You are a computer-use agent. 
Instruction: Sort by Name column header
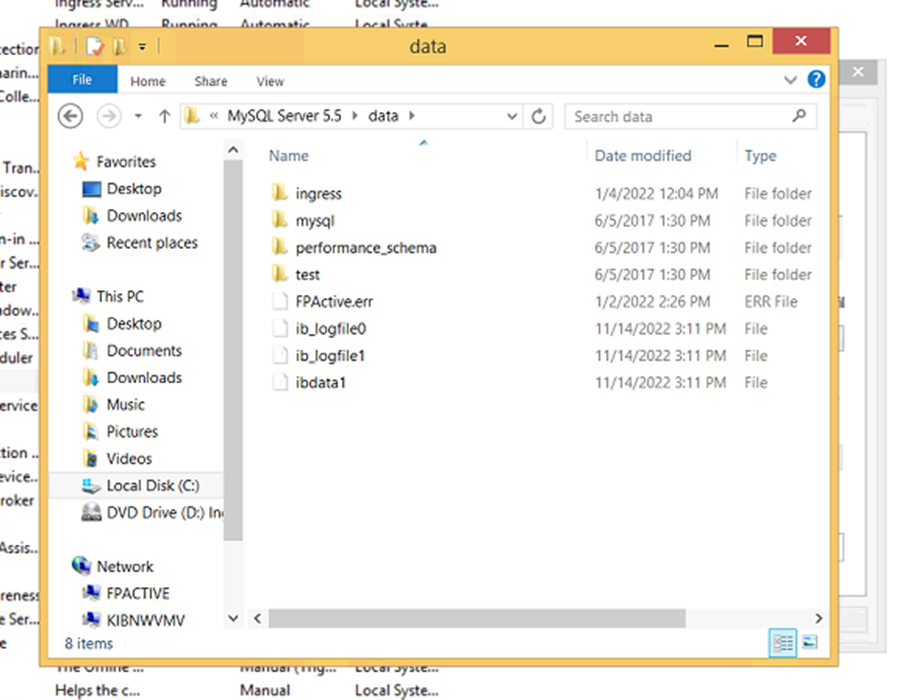click(289, 155)
